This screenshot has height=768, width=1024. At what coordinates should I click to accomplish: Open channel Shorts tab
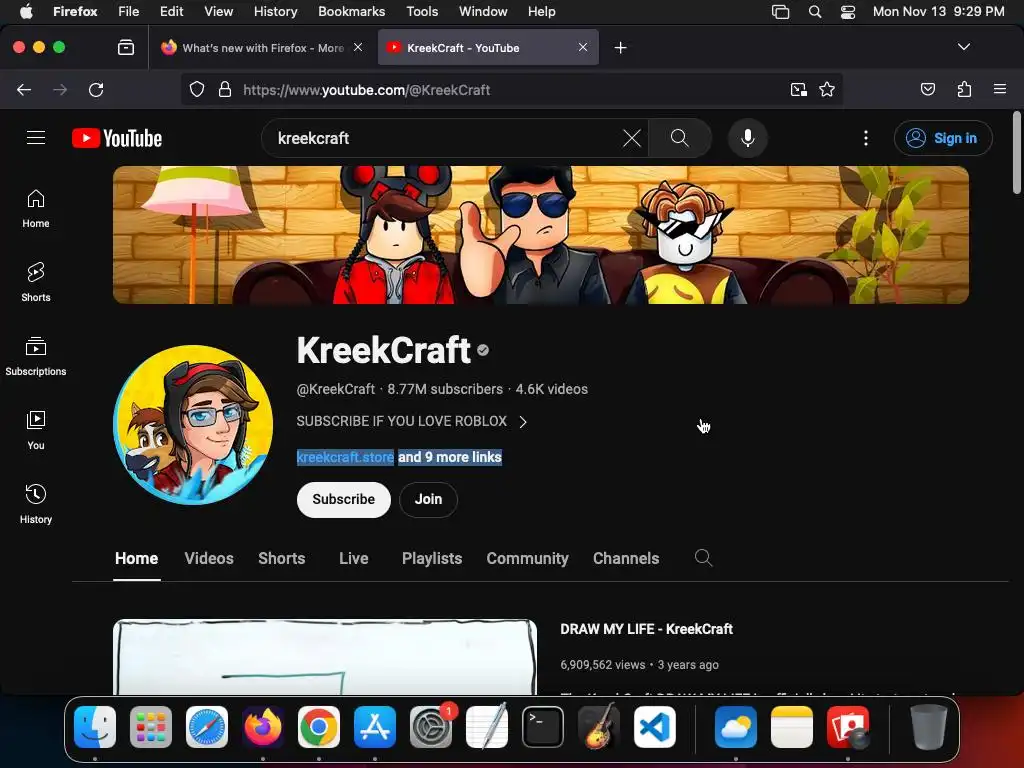(281, 558)
